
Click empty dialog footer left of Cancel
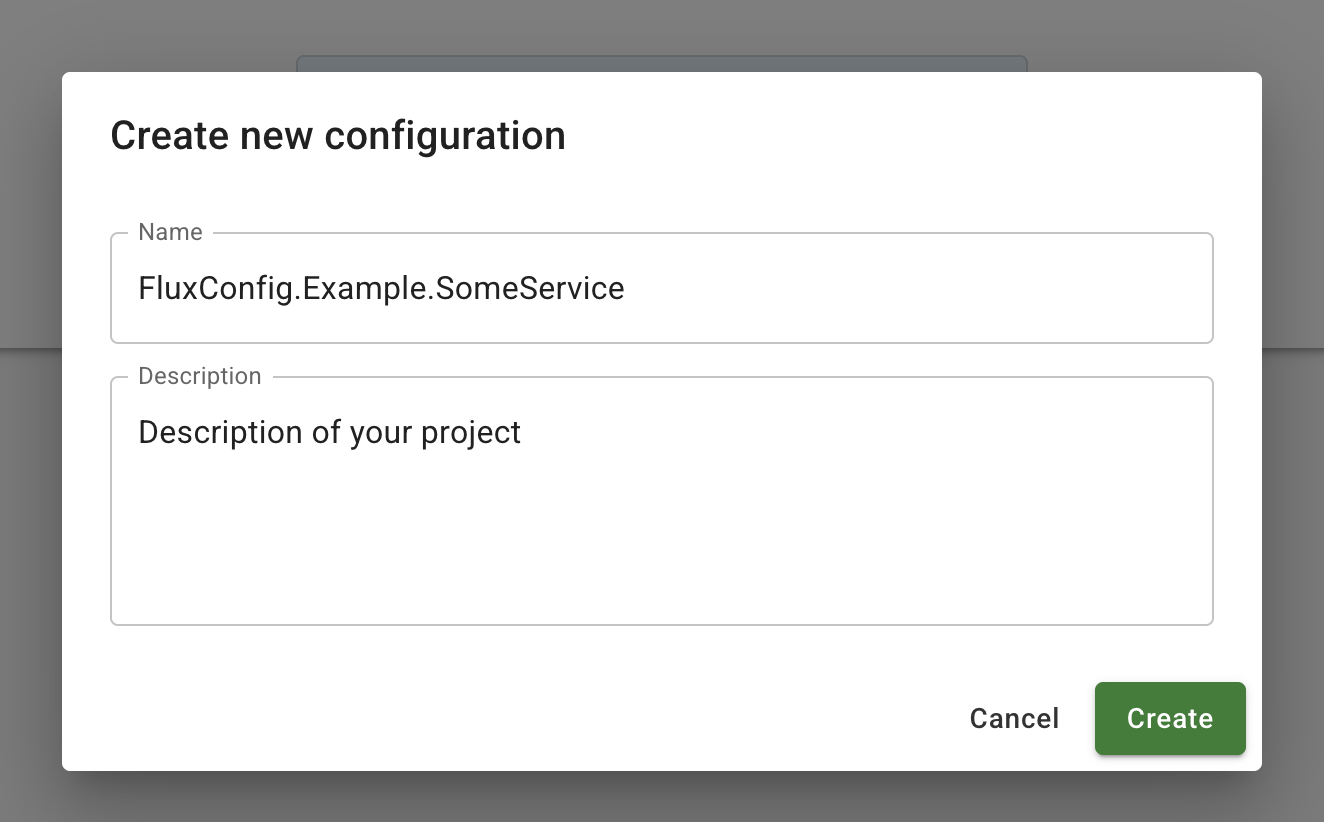[500, 718]
